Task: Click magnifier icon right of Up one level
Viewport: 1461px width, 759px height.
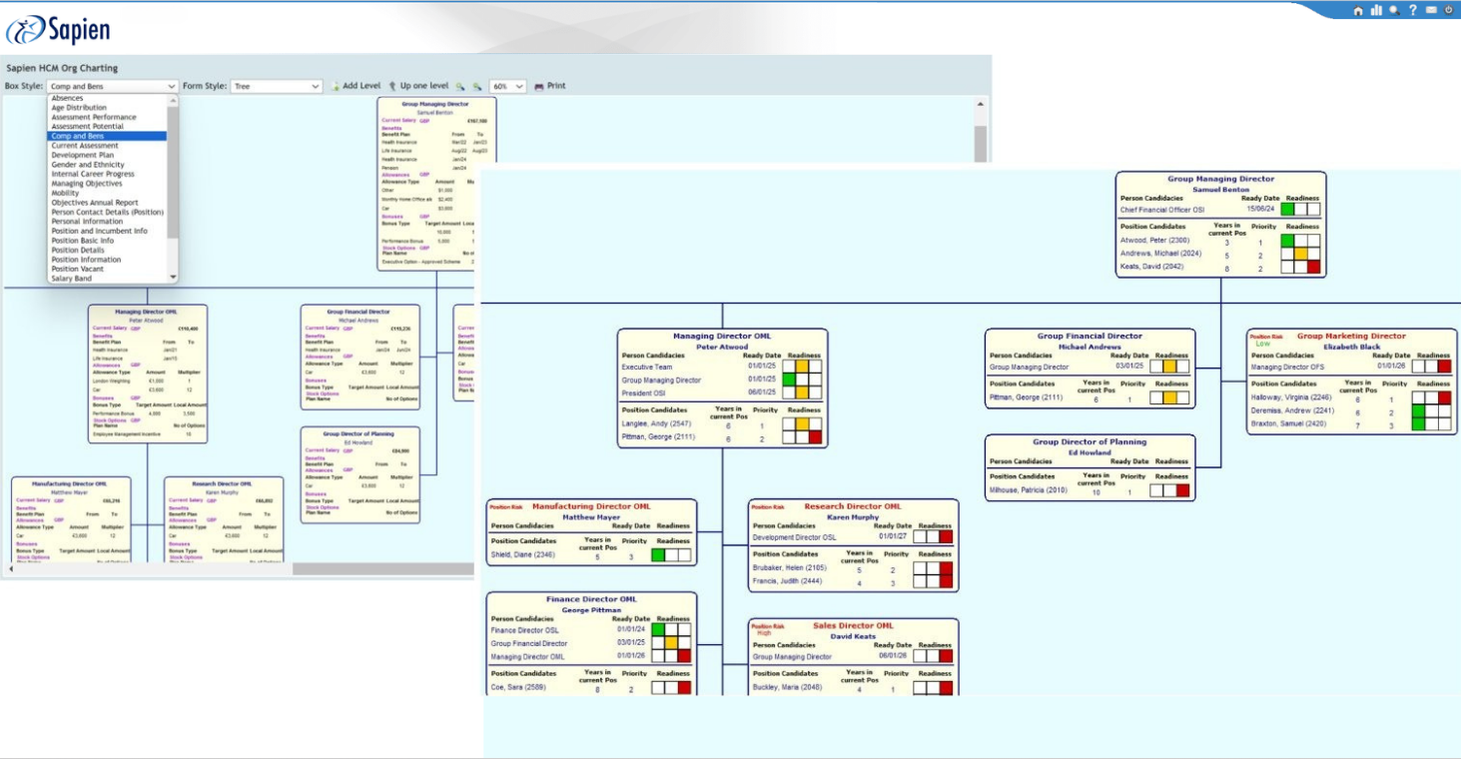Action: 460,87
